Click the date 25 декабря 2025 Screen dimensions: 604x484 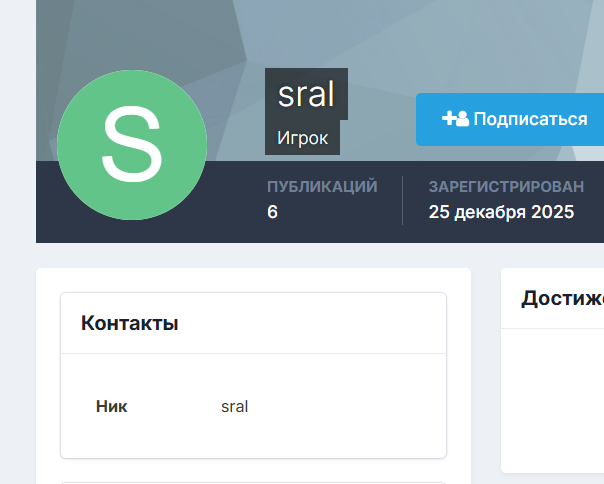click(501, 212)
